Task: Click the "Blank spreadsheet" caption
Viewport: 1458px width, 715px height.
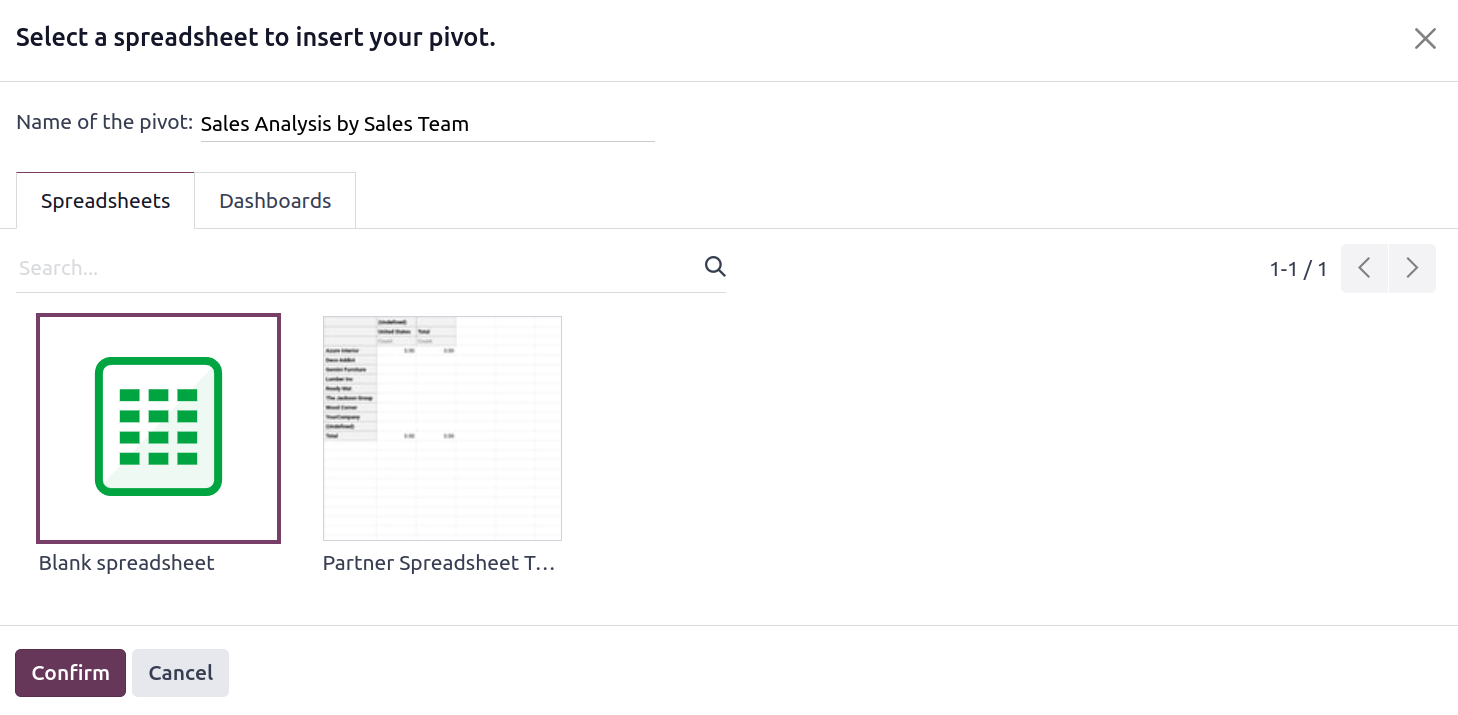Action: click(x=127, y=563)
